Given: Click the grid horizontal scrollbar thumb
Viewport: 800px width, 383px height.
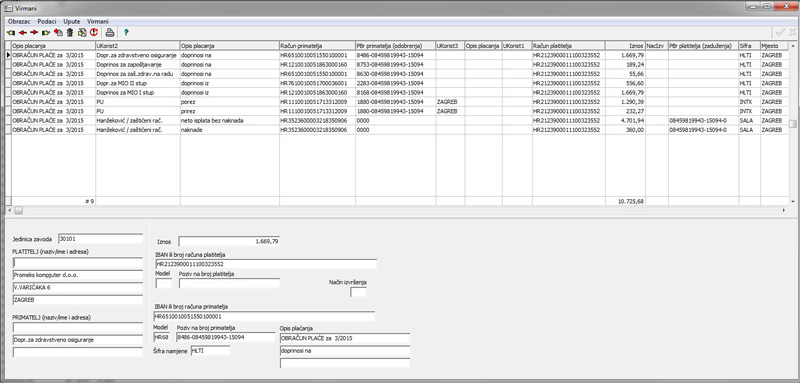Looking at the screenshot, I should click(18, 210).
